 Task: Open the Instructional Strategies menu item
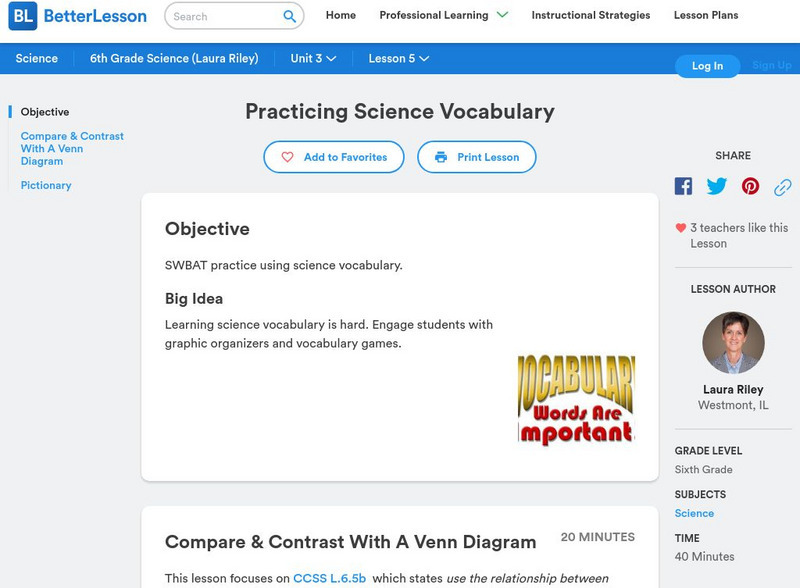point(590,15)
